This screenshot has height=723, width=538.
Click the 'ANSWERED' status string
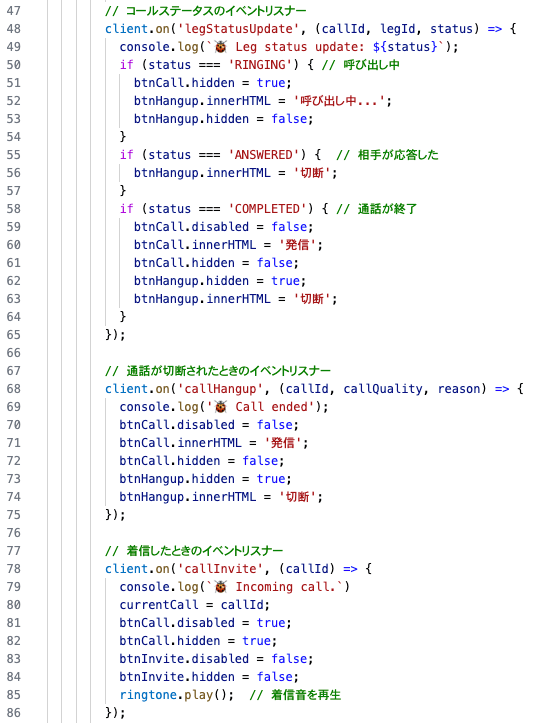click(264, 154)
